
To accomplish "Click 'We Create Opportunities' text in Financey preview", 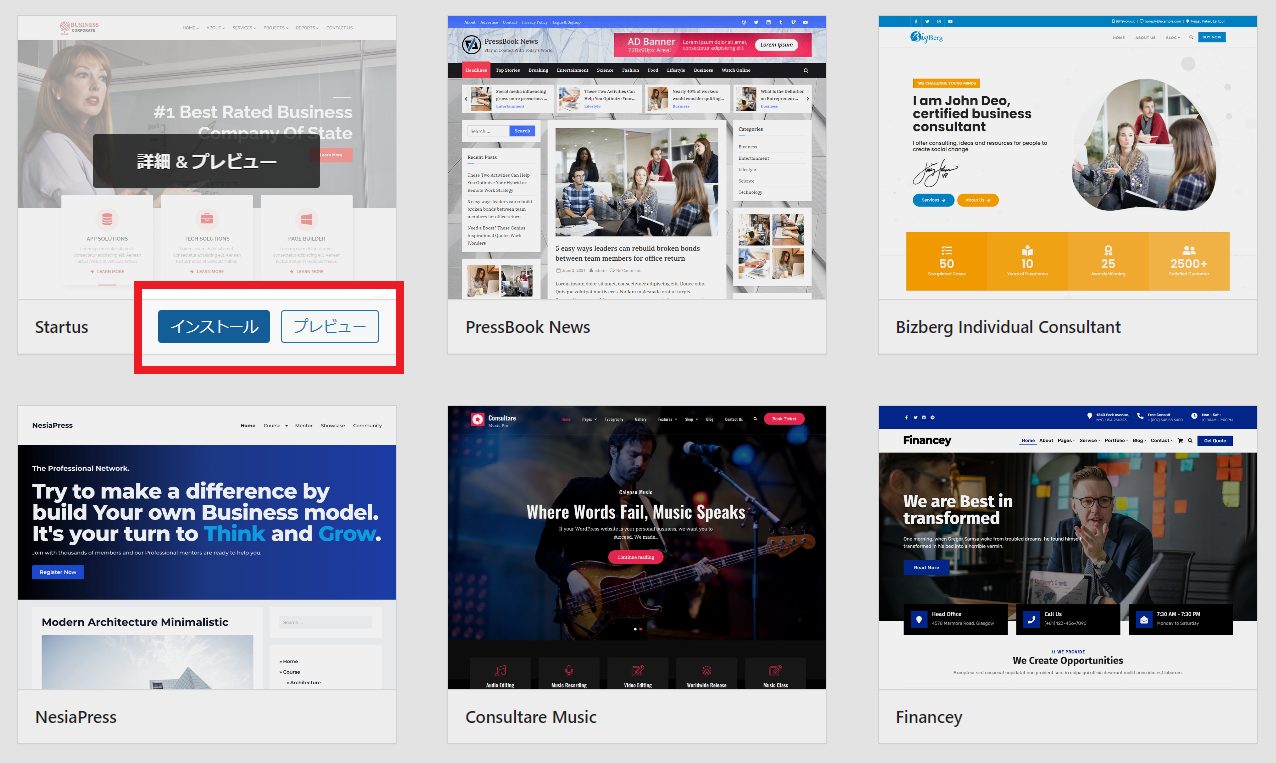I will click(x=1068, y=661).
